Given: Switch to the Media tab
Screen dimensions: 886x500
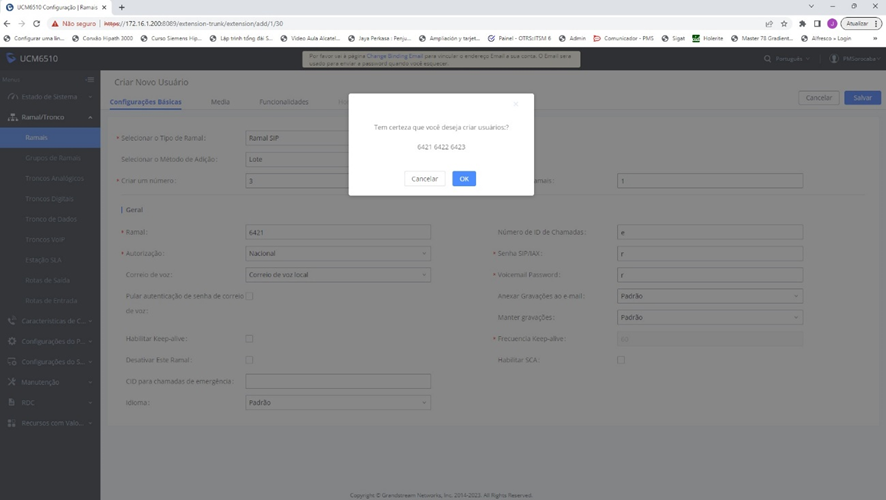Looking at the screenshot, I should tap(220, 102).
